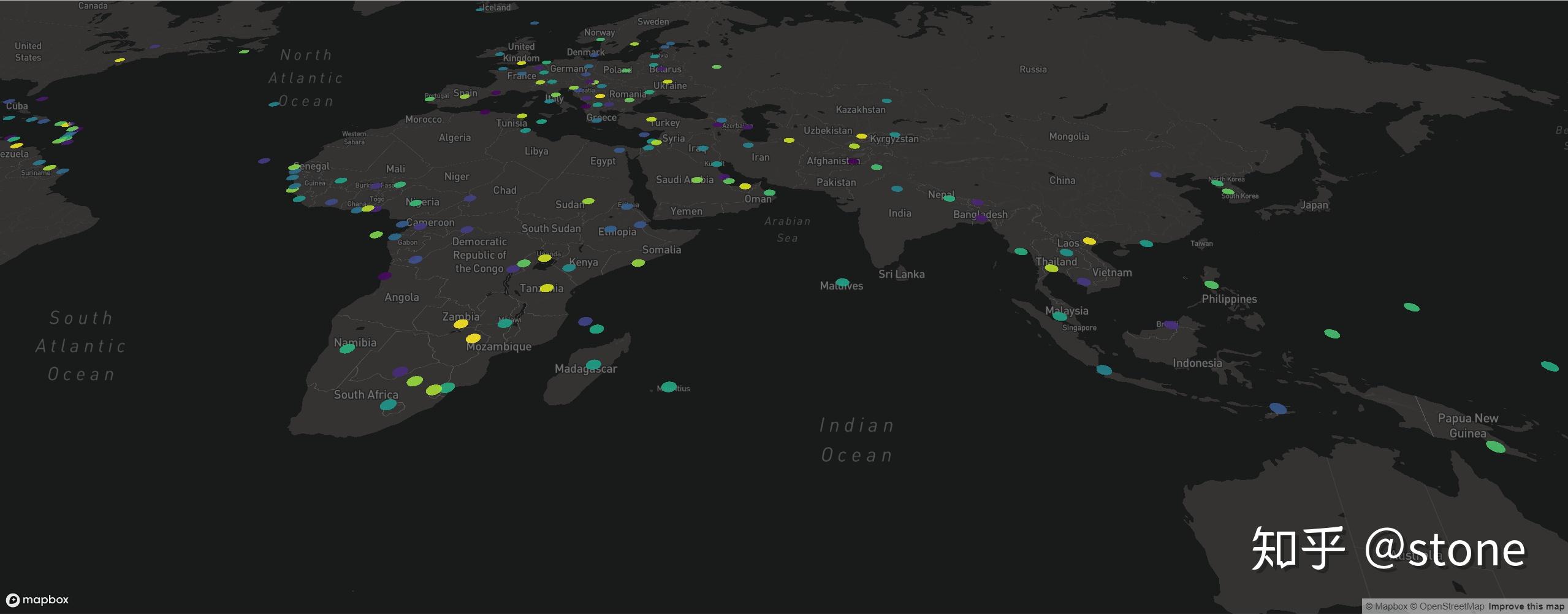
Task: Select the green dot near Papua New Guinea
Action: pyautogui.click(x=1494, y=447)
